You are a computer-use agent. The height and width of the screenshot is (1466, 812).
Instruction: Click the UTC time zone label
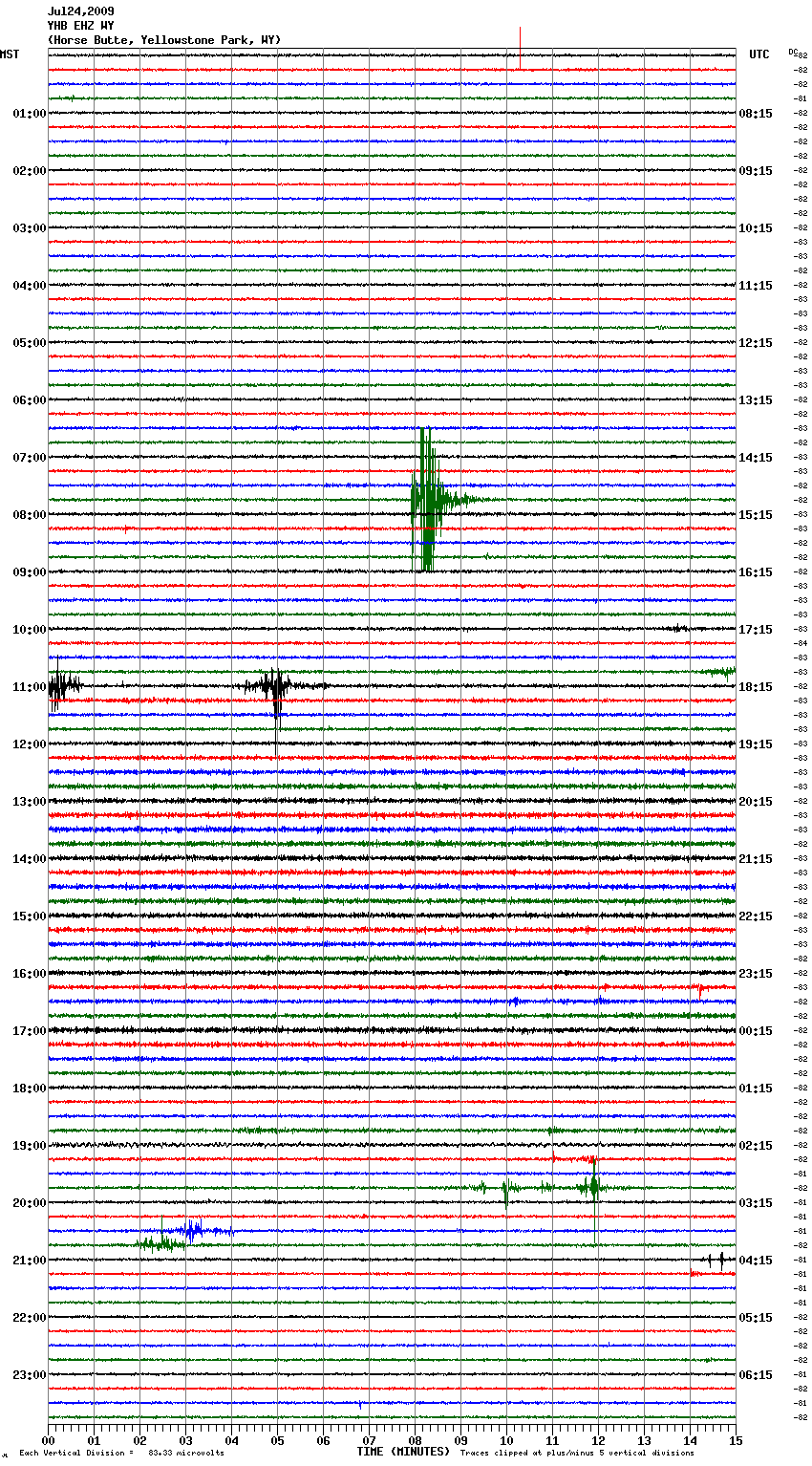[x=759, y=54]
